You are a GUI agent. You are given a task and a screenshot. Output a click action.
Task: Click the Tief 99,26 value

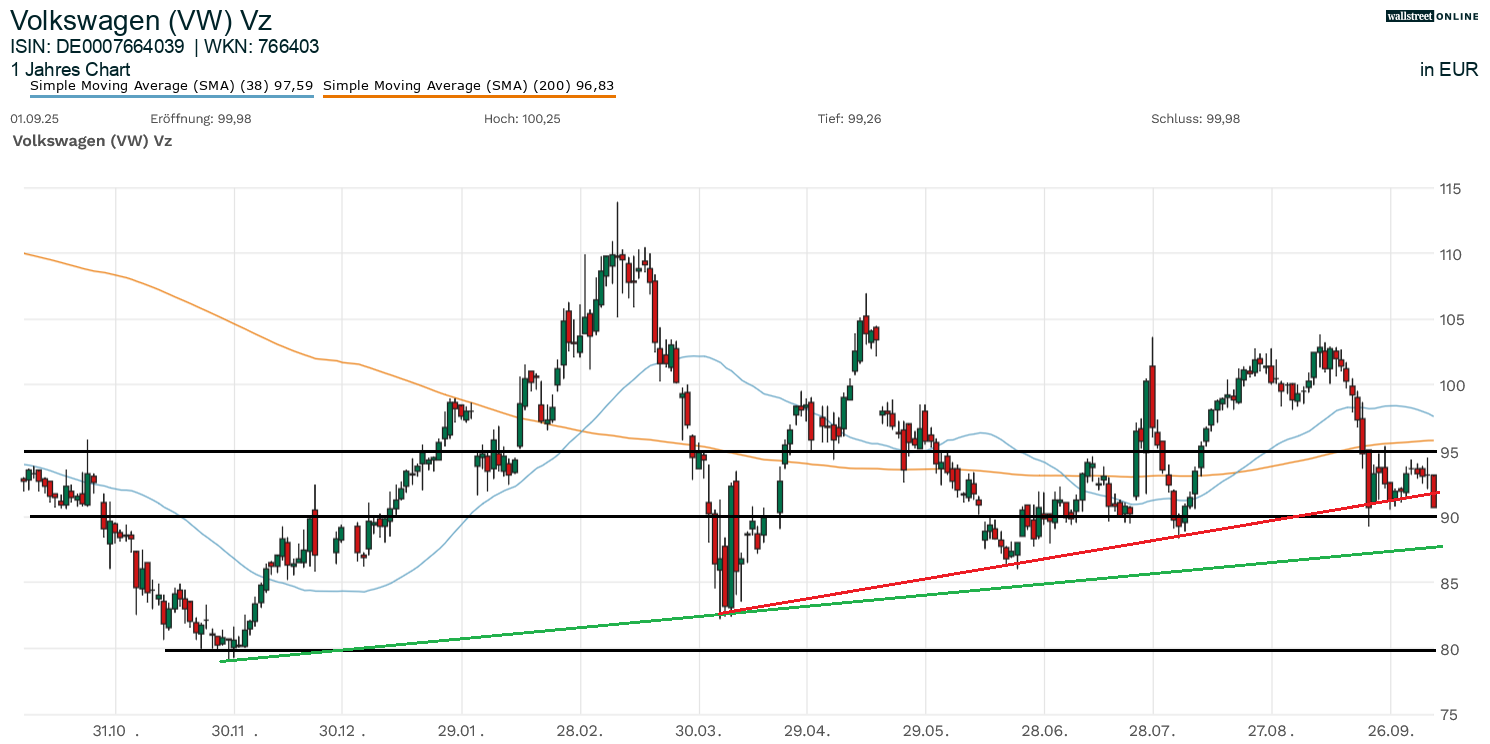(849, 119)
